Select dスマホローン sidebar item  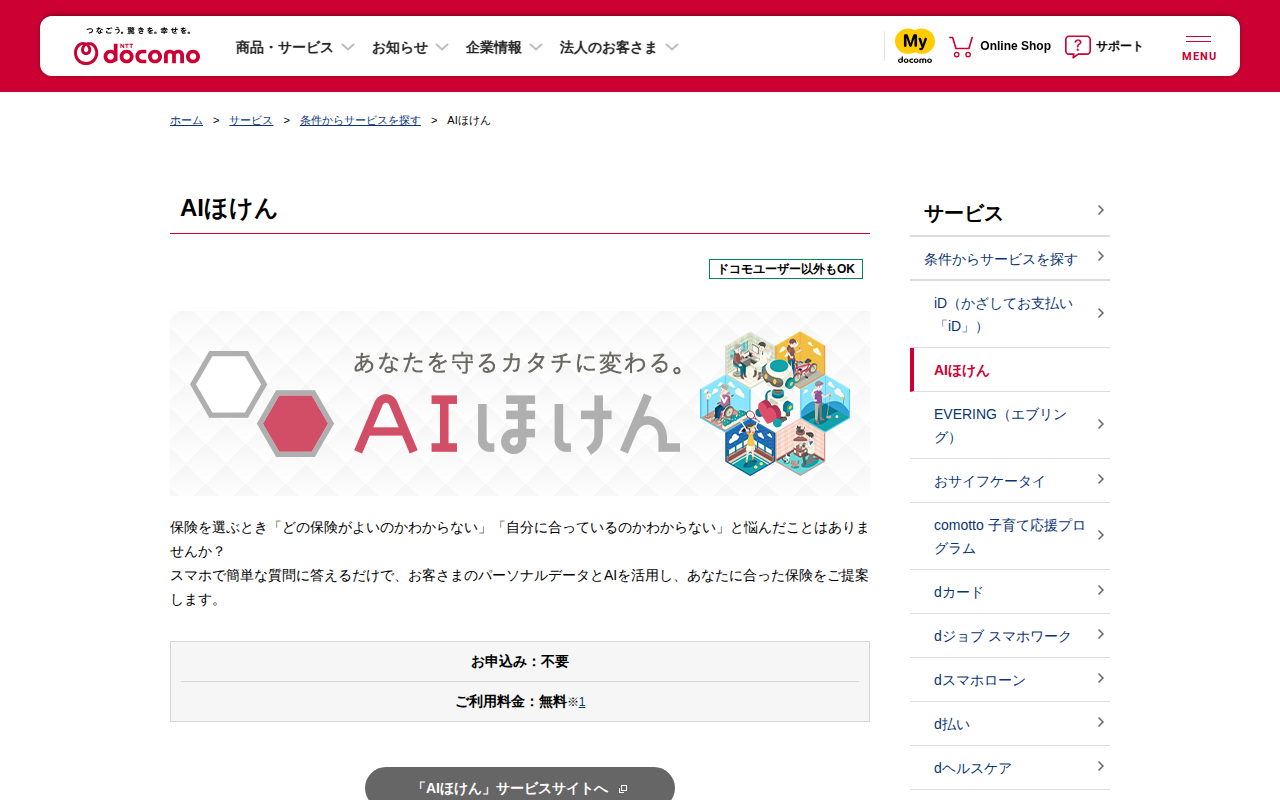[x=1010, y=680]
